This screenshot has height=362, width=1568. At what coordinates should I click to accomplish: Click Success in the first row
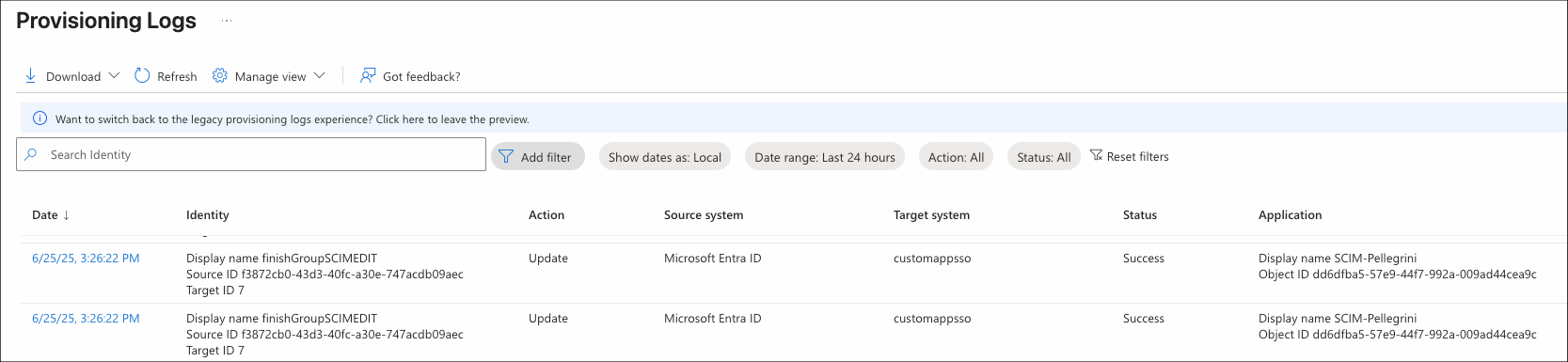click(x=1144, y=258)
